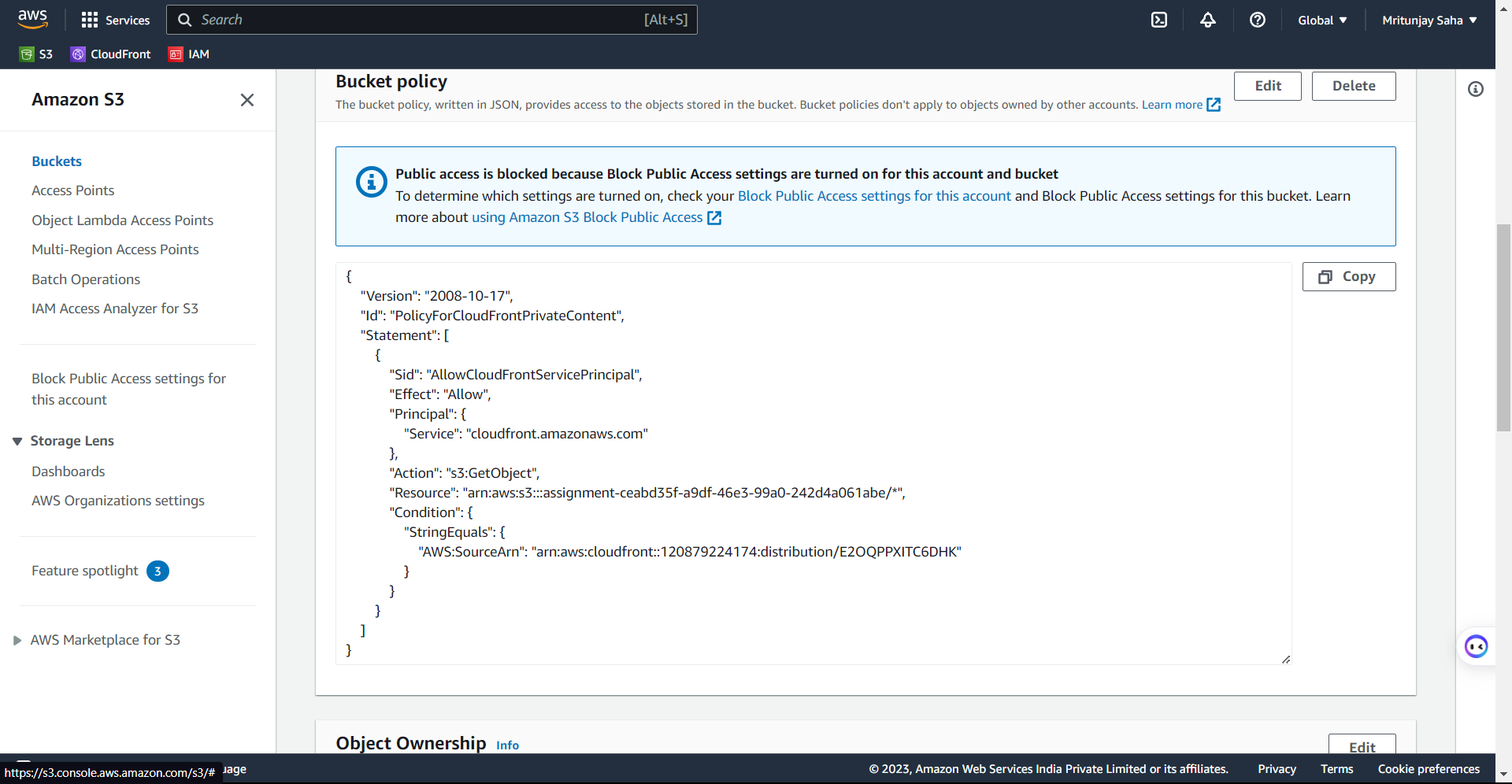Edit the bucket policy

(x=1267, y=86)
